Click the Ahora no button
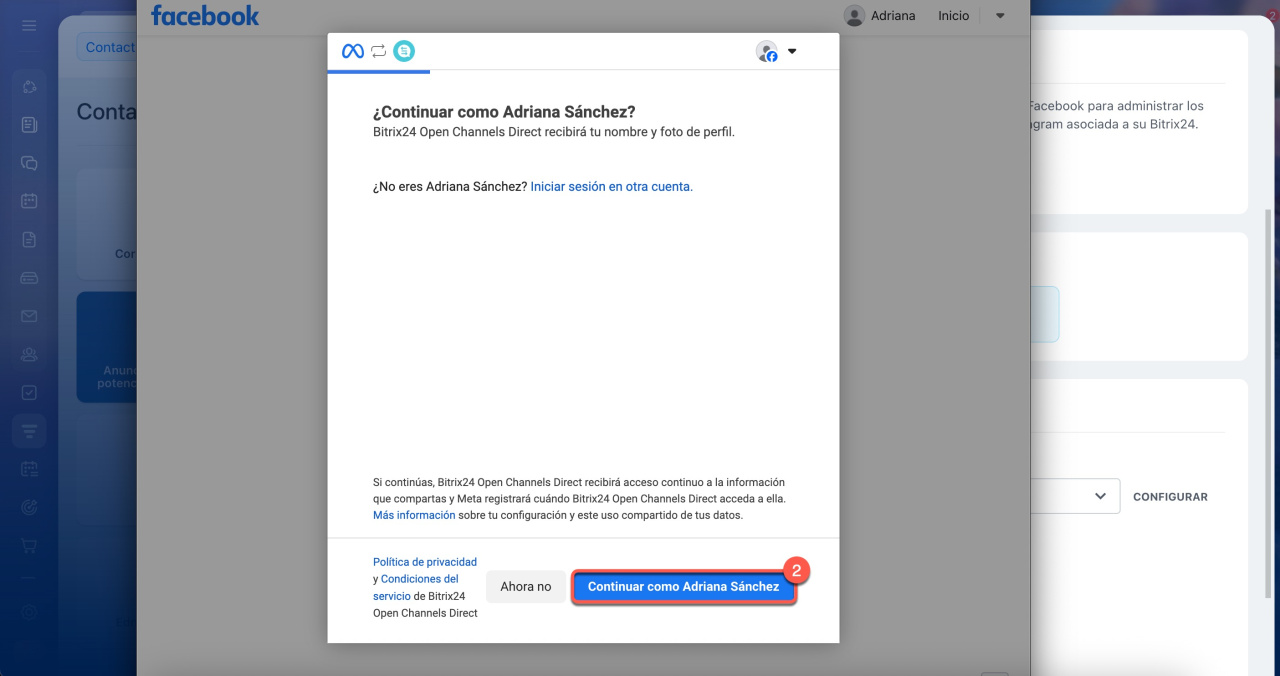 [526, 587]
